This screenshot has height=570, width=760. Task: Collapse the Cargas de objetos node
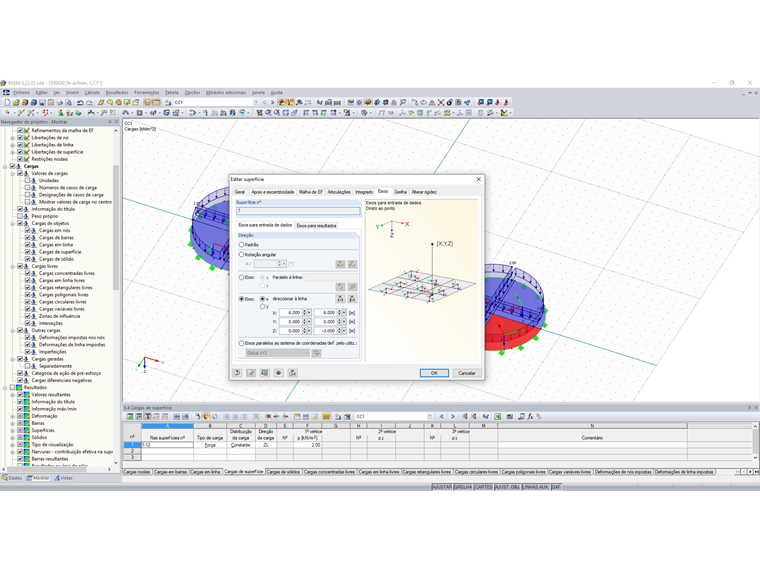[13, 223]
